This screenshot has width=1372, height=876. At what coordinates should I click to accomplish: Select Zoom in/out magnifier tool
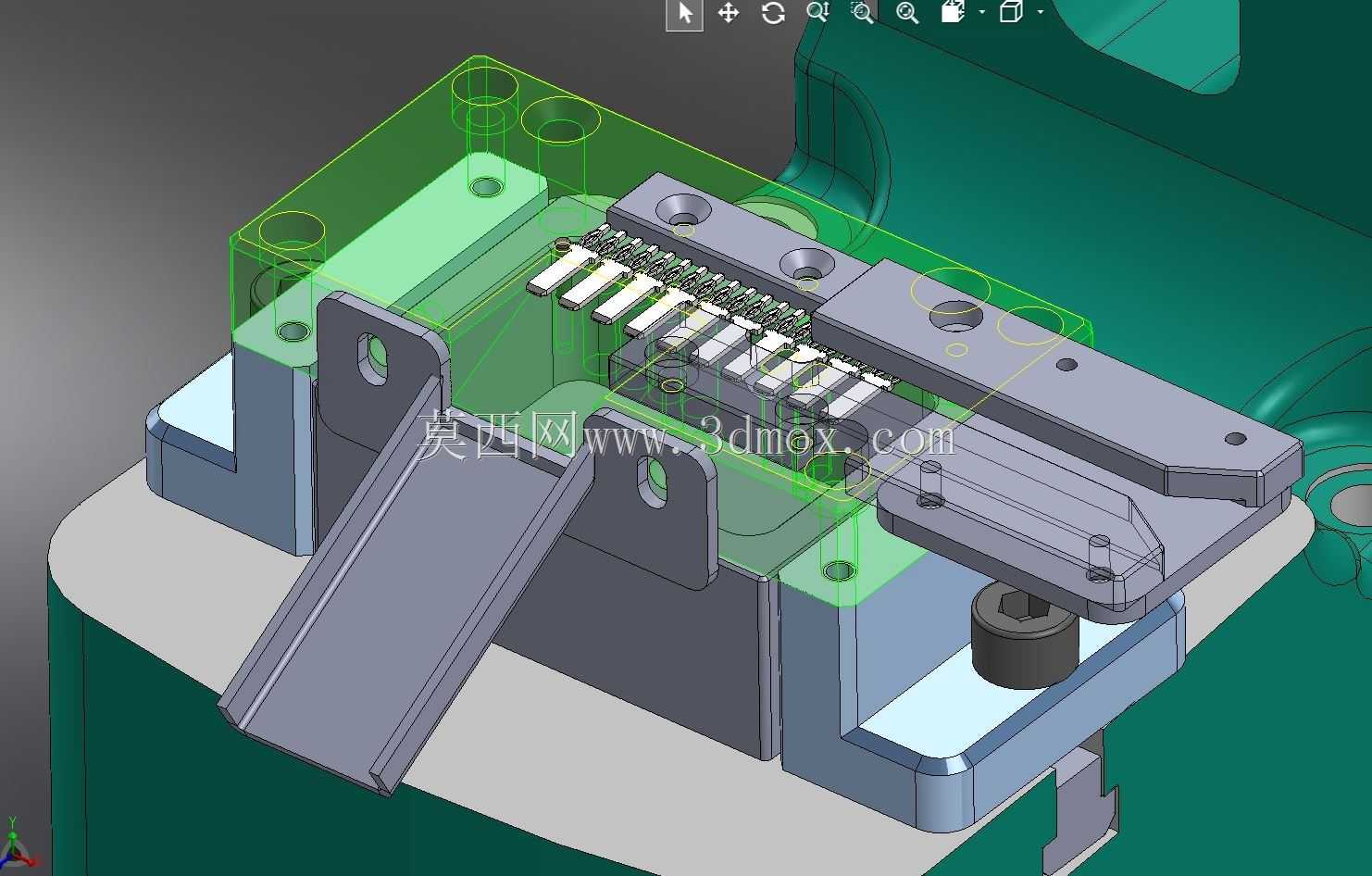pos(817,12)
